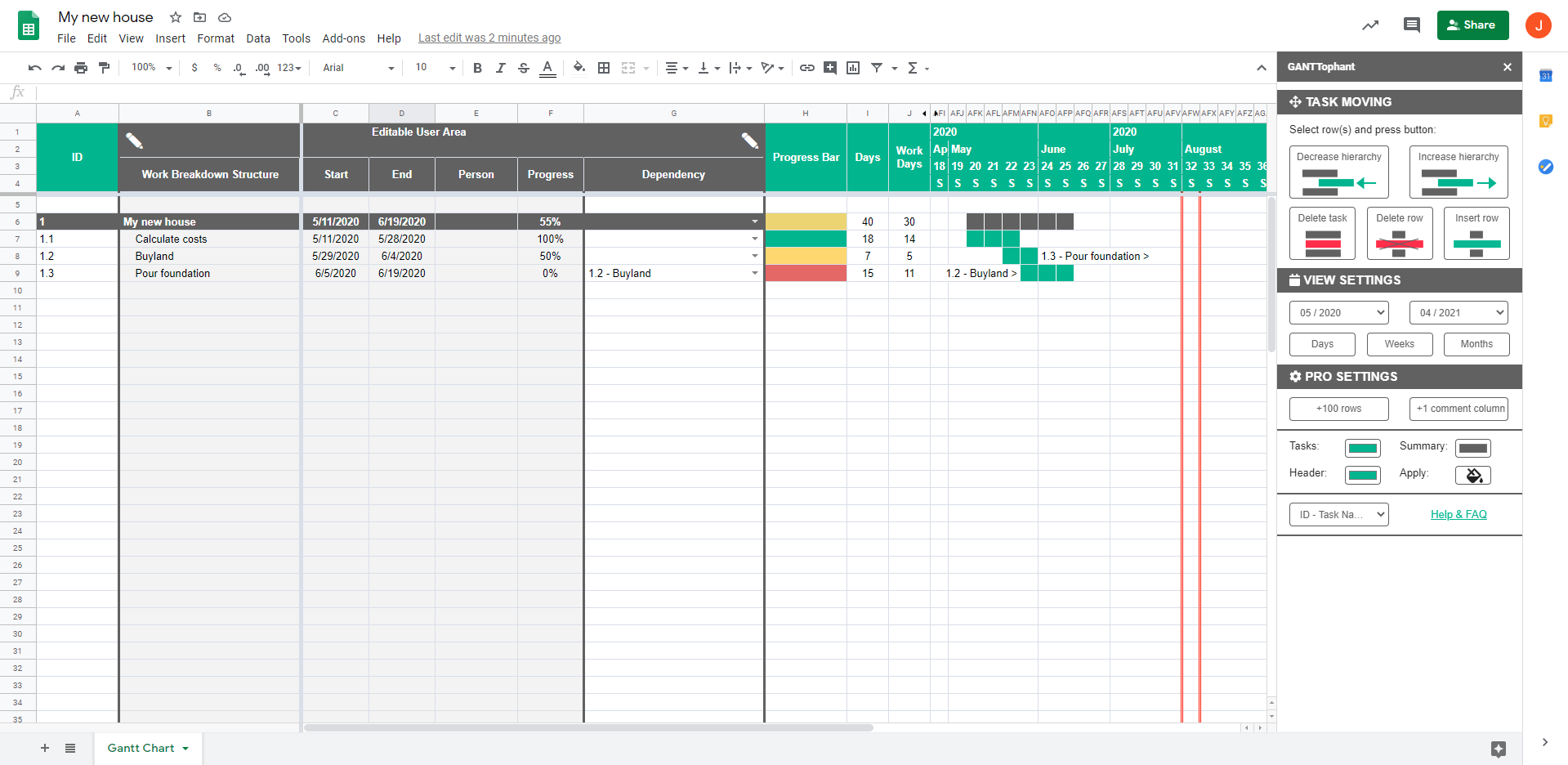This screenshot has width=1568, height=765.
Task: Create a filter using the funnel icon
Action: pos(876,68)
